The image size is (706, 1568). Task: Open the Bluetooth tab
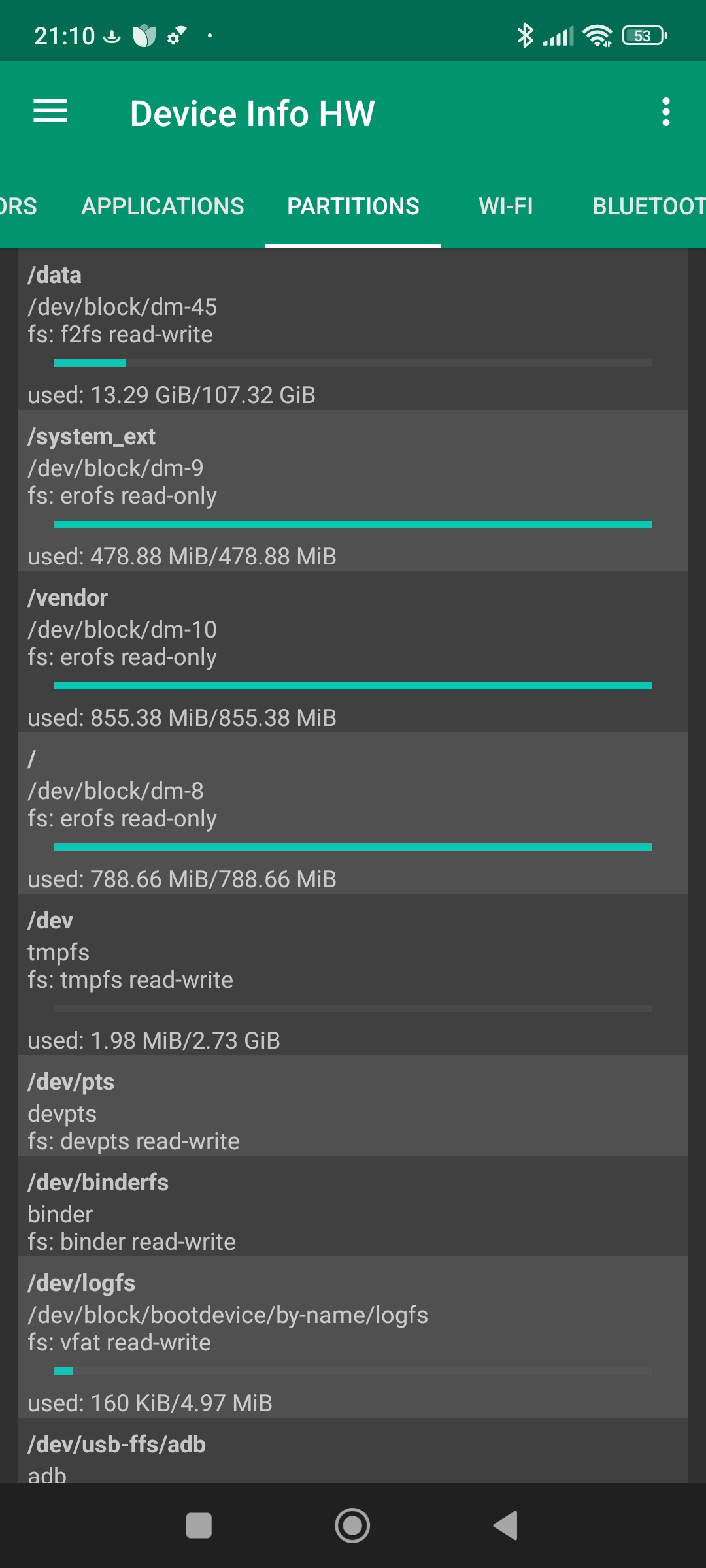pos(647,206)
